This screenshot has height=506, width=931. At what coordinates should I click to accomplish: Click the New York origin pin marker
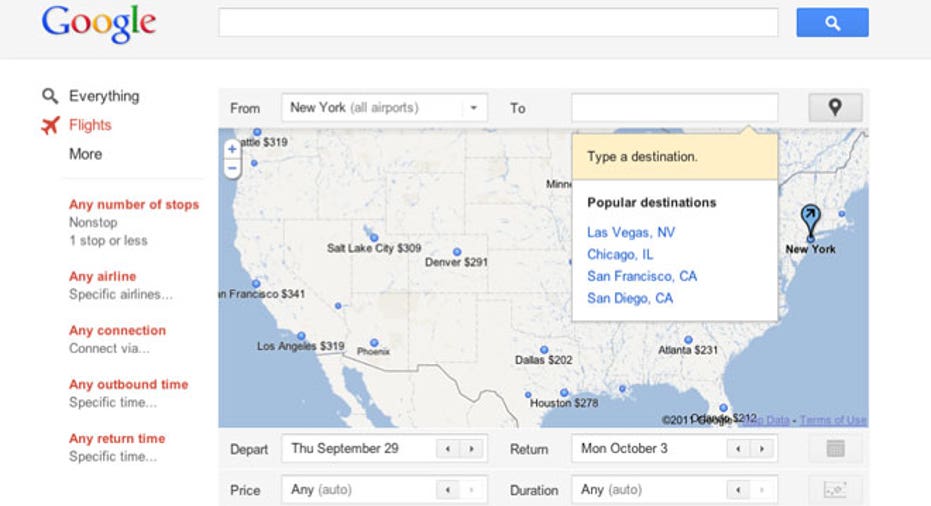point(810,222)
